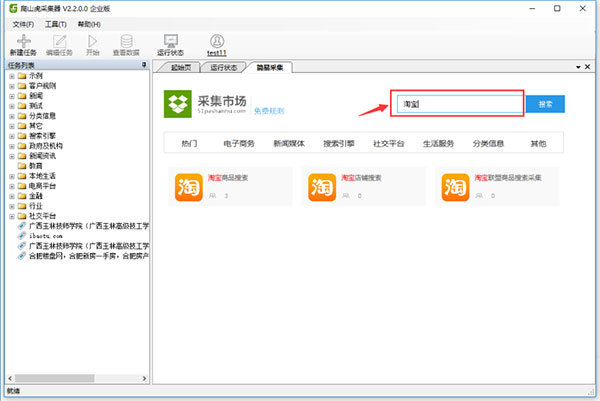
Task: Select the 行业 folder icon in tree
Action: (22, 206)
